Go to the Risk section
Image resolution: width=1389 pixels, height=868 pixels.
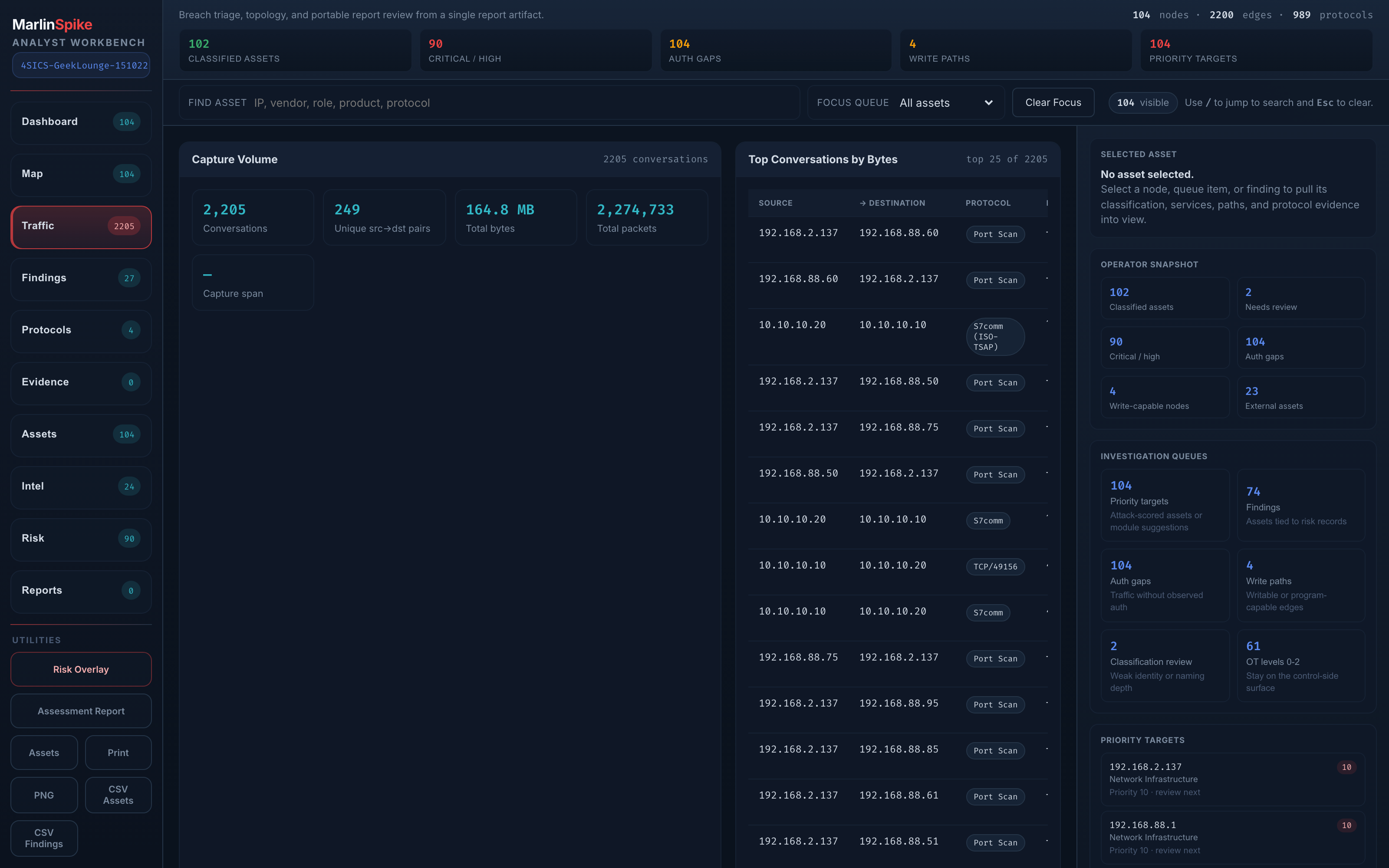[x=81, y=539]
